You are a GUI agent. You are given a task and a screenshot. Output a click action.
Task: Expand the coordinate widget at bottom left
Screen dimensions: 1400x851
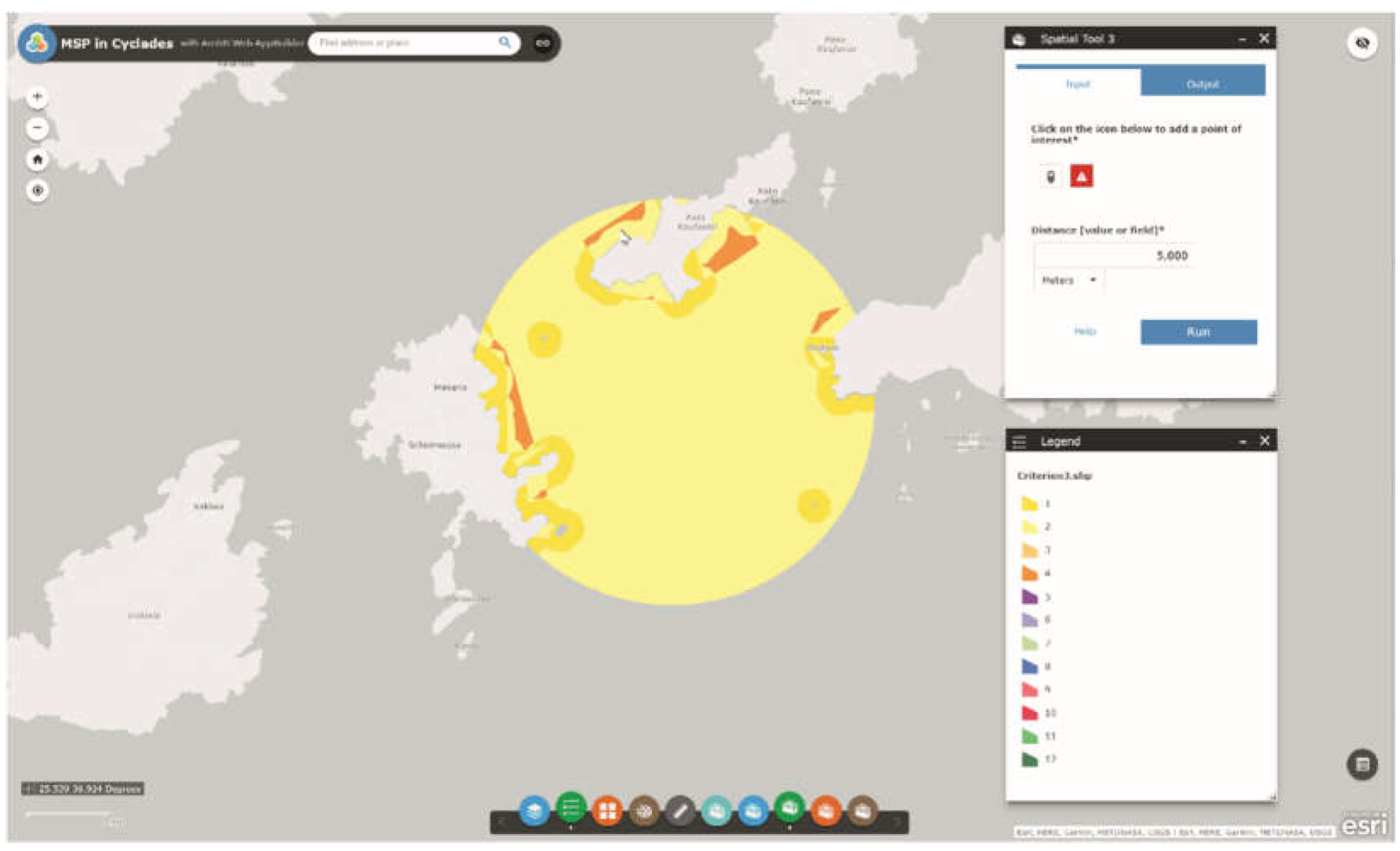pyautogui.click(x=28, y=789)
